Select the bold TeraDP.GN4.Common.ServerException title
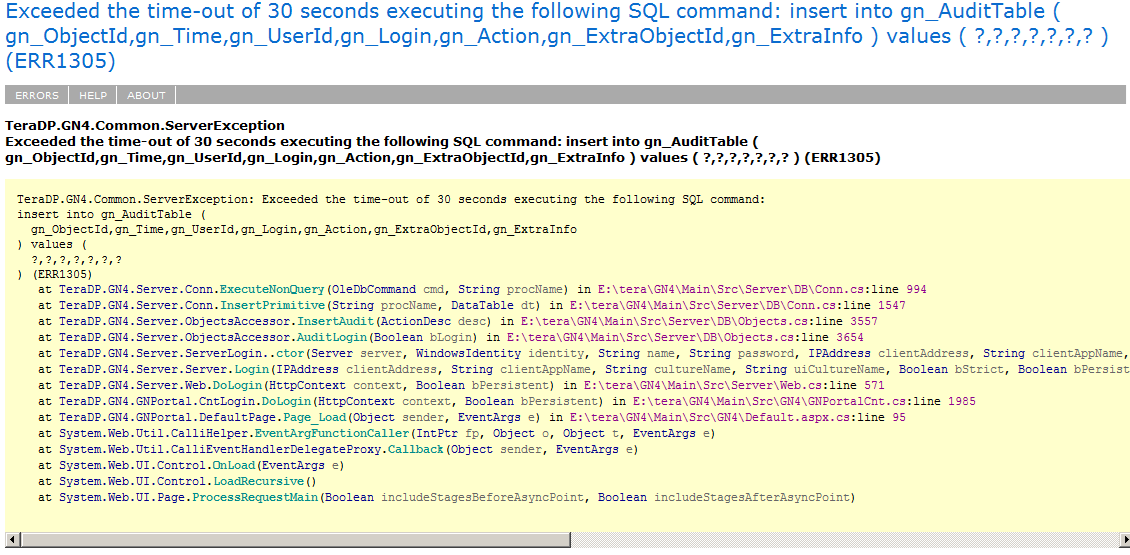1130x555 pixels. pyautogui.click(x=145, y=125)
